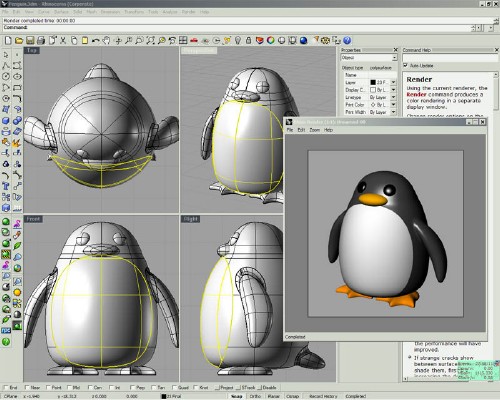Open Help with the blue question mark icon

coord(347,41)
